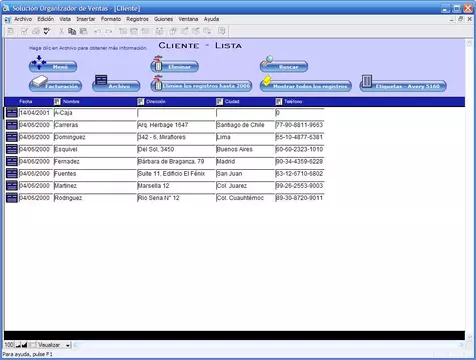Expand the Visualizar mode dropdown
476x360 pixels.
[x=68, y=345]
